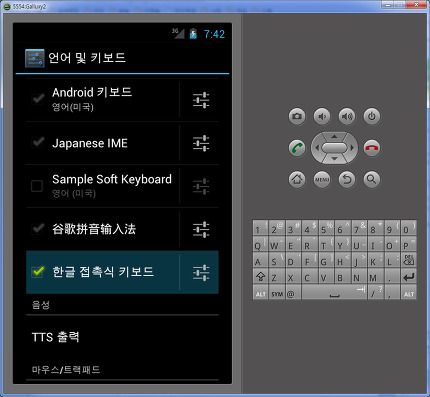Click the Q key on emulator keyboard
The image size is (430, 397).
click(x=260, y=245)
